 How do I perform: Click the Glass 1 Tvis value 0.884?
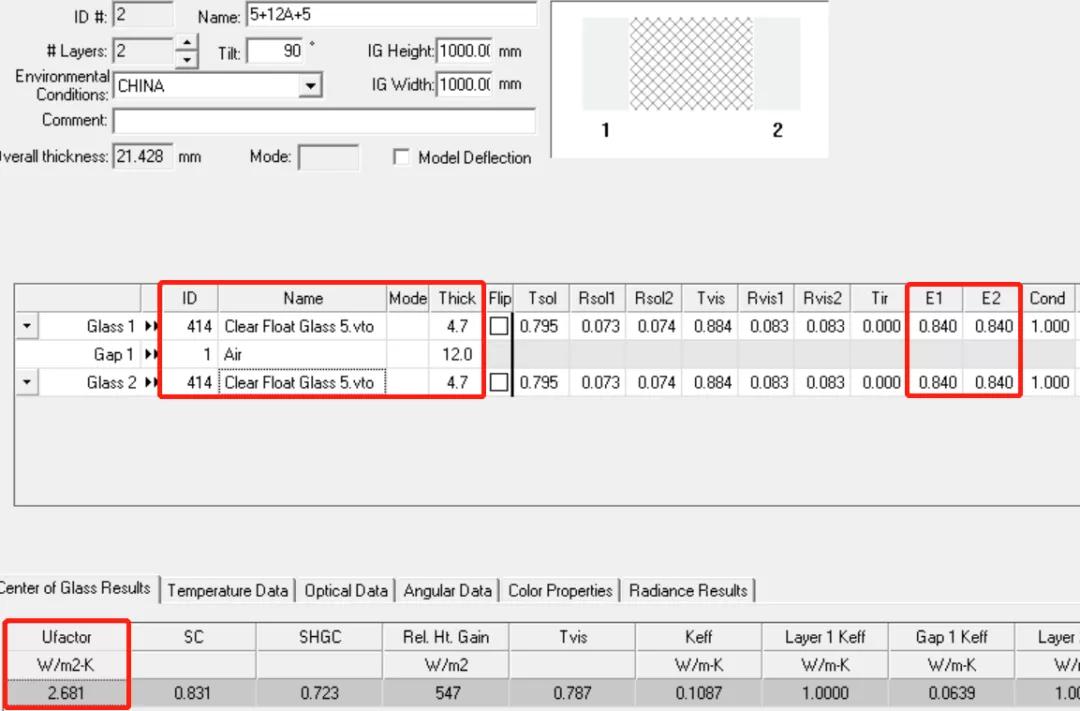[710, 326]
